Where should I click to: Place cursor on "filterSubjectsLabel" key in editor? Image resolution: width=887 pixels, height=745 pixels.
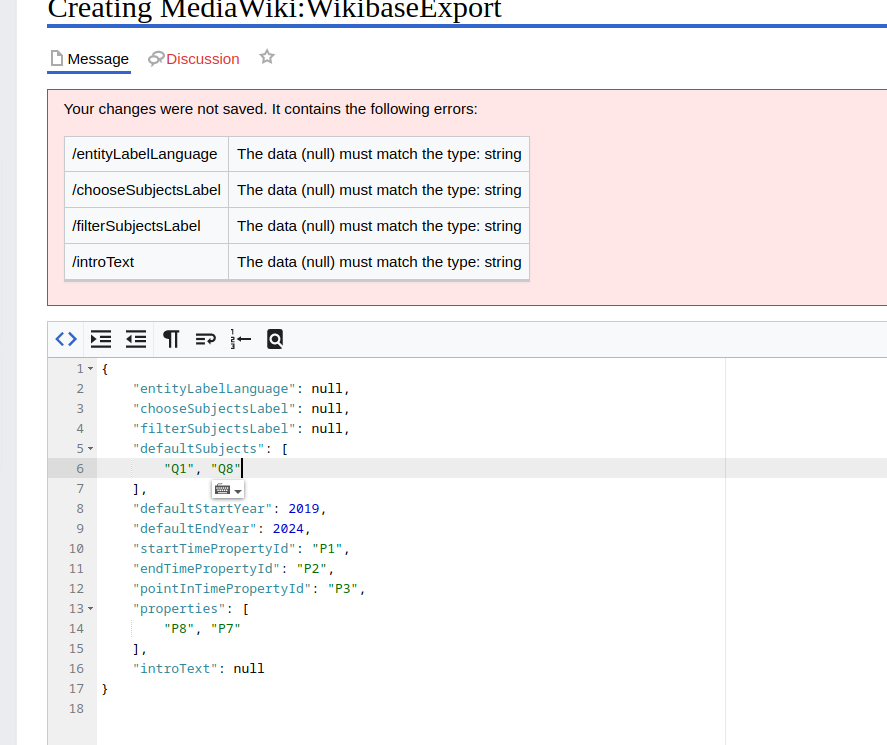tap(214, 429)
